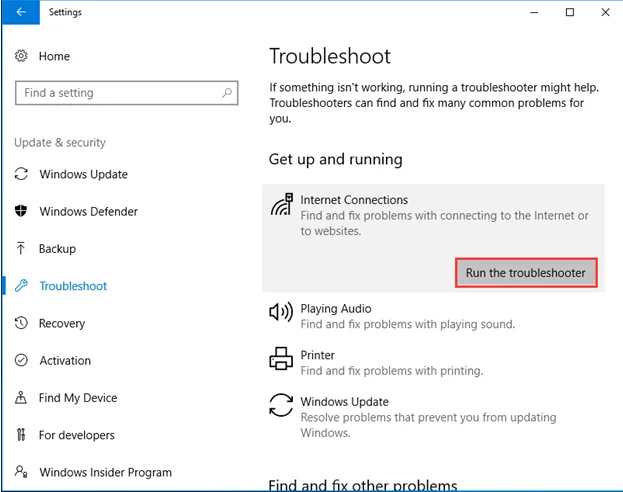Click the back arrow in title bar

21,13
